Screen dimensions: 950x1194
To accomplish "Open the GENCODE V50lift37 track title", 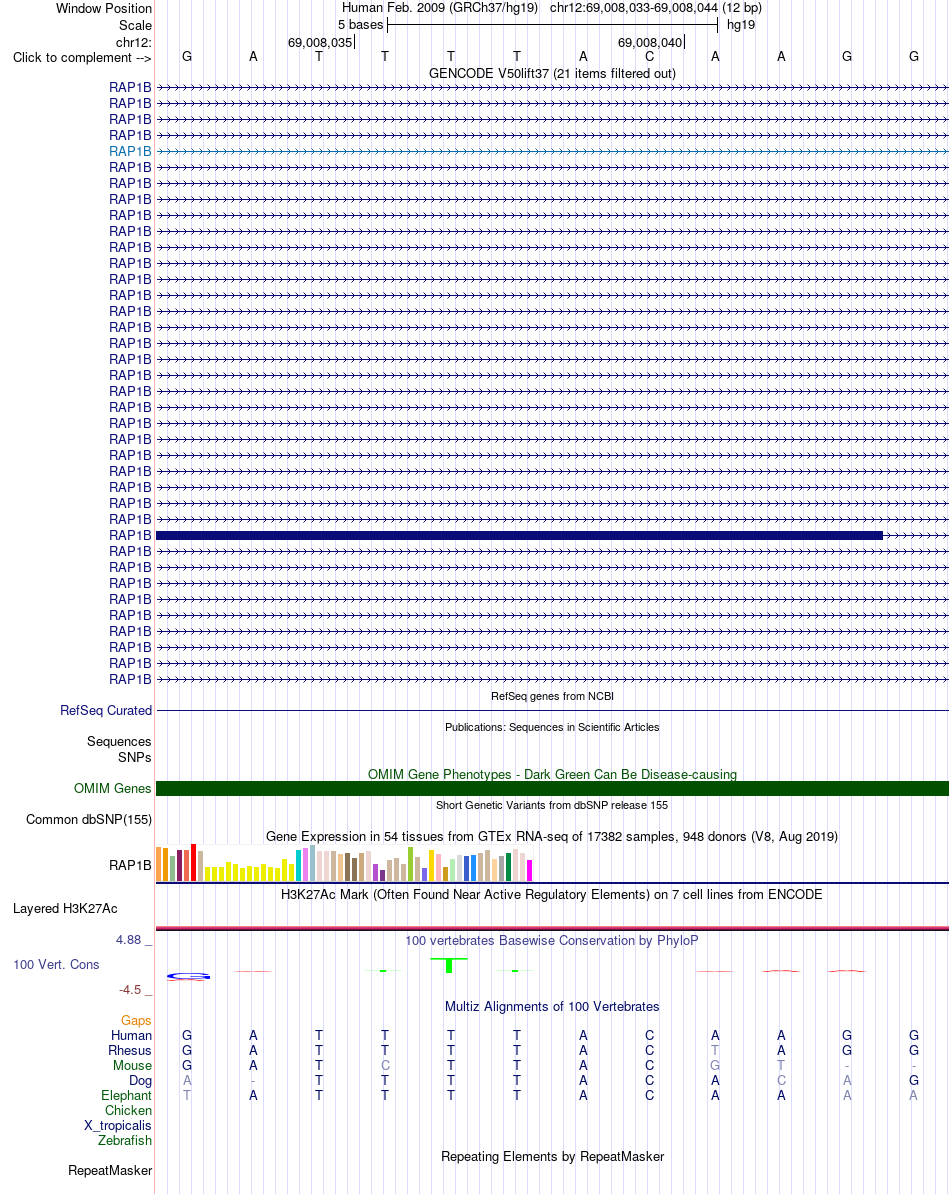I will coord(552,73).
